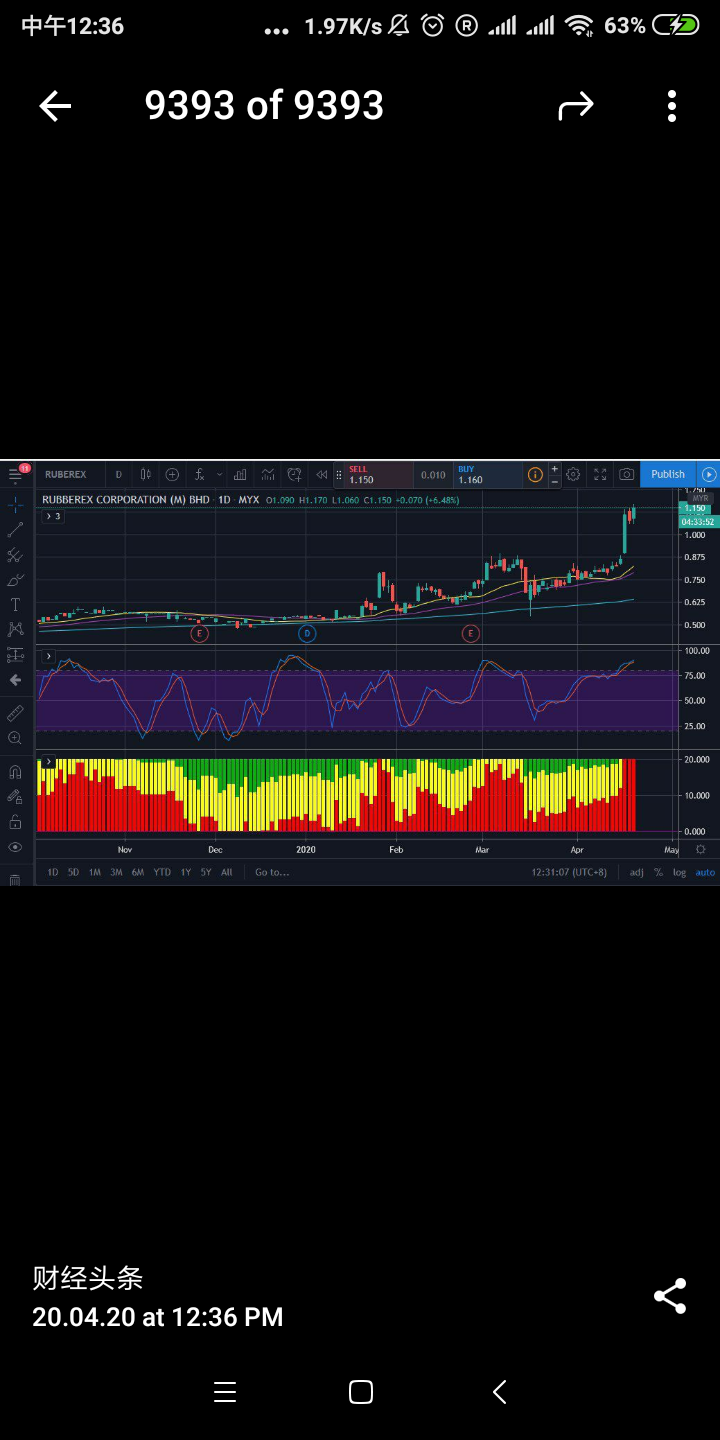
Task: Click the blue D dividend marker
Action: click(x=307, y=633)
